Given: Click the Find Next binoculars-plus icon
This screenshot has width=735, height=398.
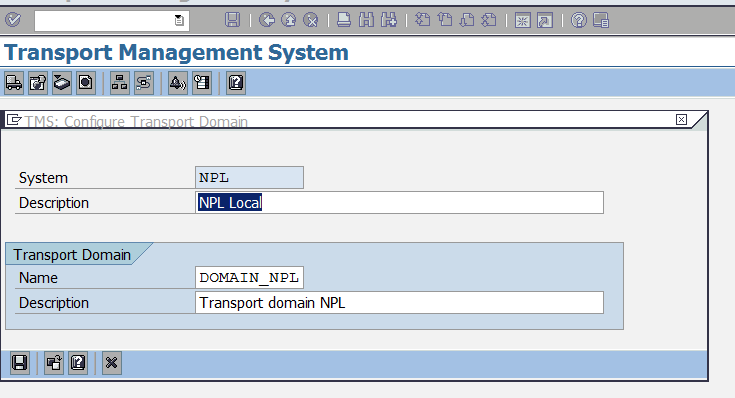Looking at the screenshot, I should tap(389, 20).
